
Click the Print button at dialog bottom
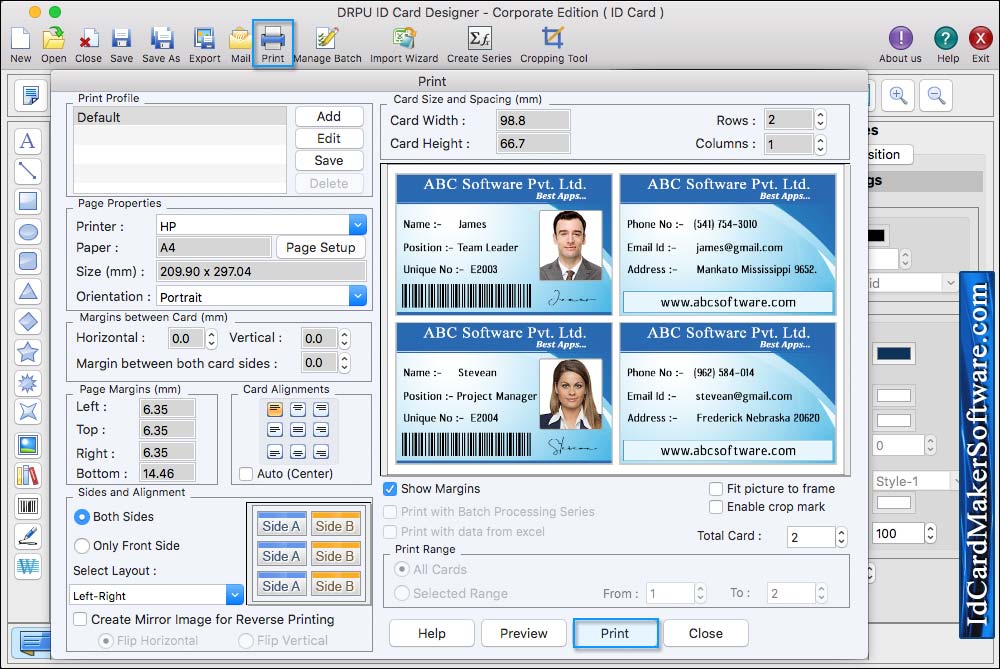pyautogui.click(x=615, y=633)
